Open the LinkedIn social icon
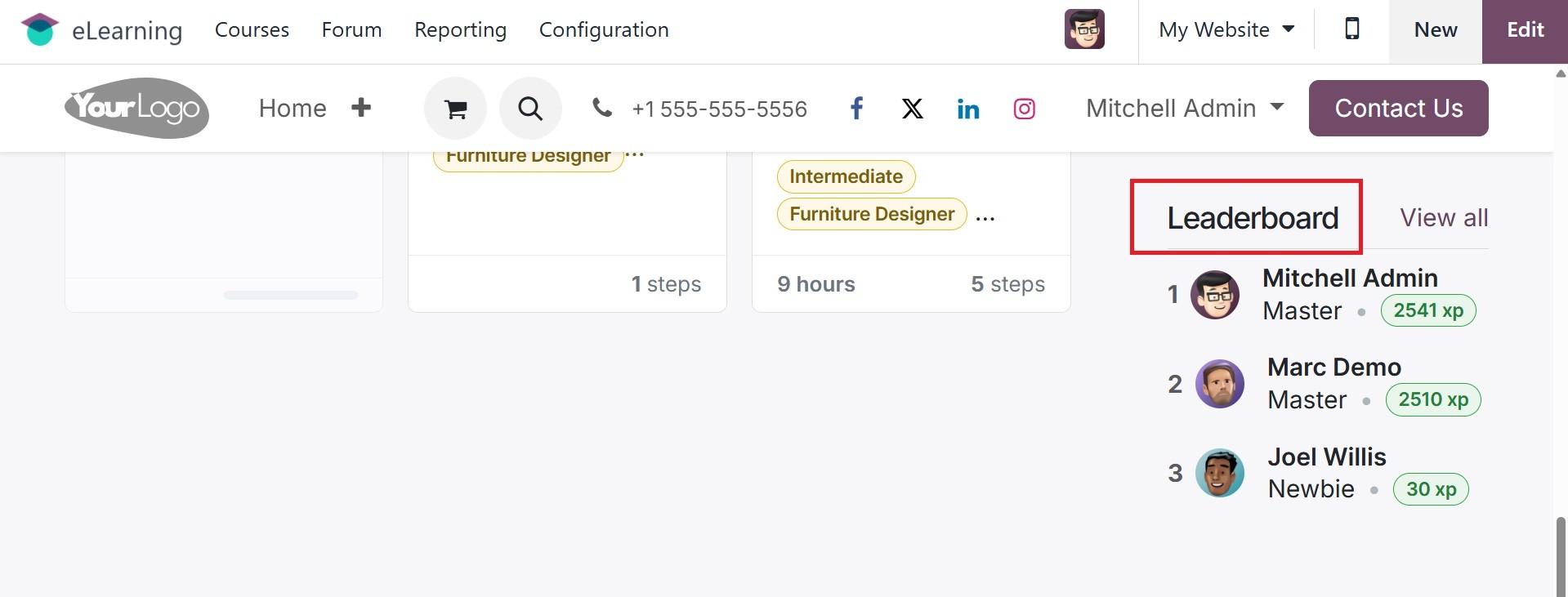Screen dimensions: 1568x597 (968, 109)
